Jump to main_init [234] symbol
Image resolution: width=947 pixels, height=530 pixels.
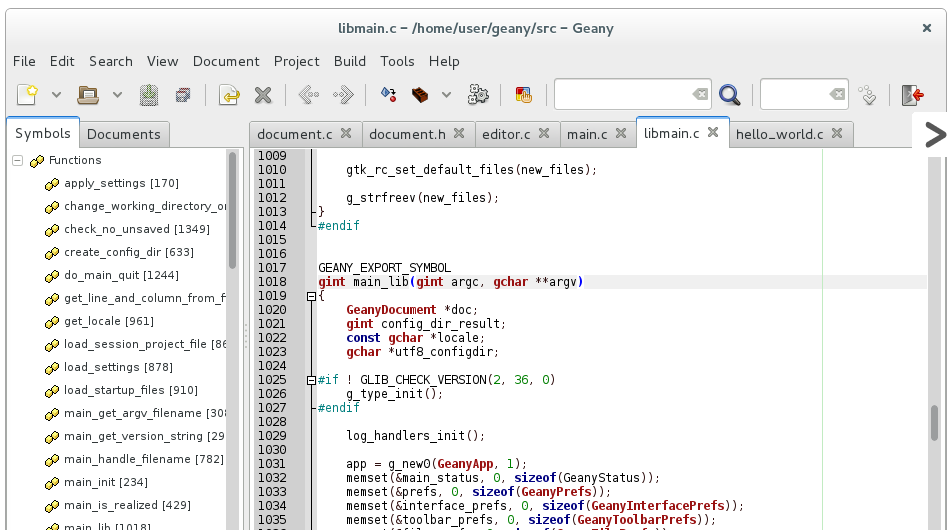tap(106, 482)
